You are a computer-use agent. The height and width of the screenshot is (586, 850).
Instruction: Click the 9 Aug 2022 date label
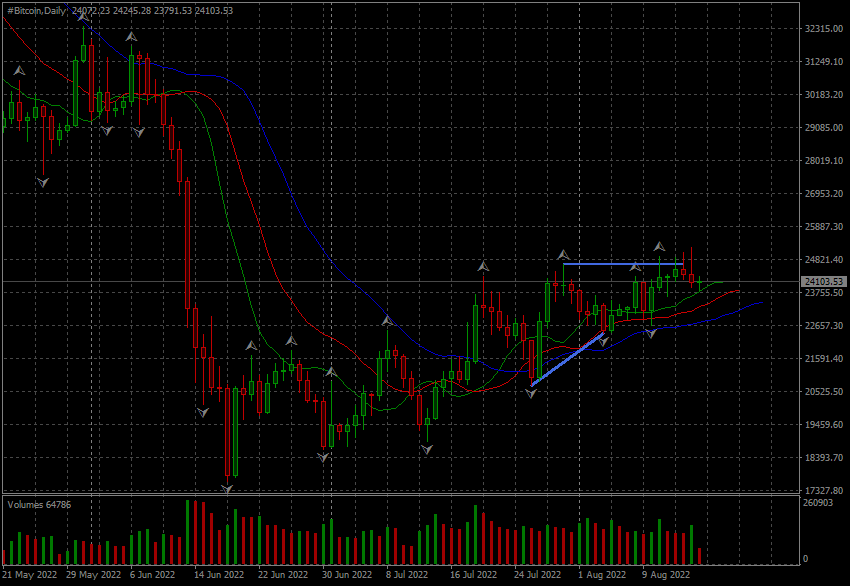pos(666,575)
